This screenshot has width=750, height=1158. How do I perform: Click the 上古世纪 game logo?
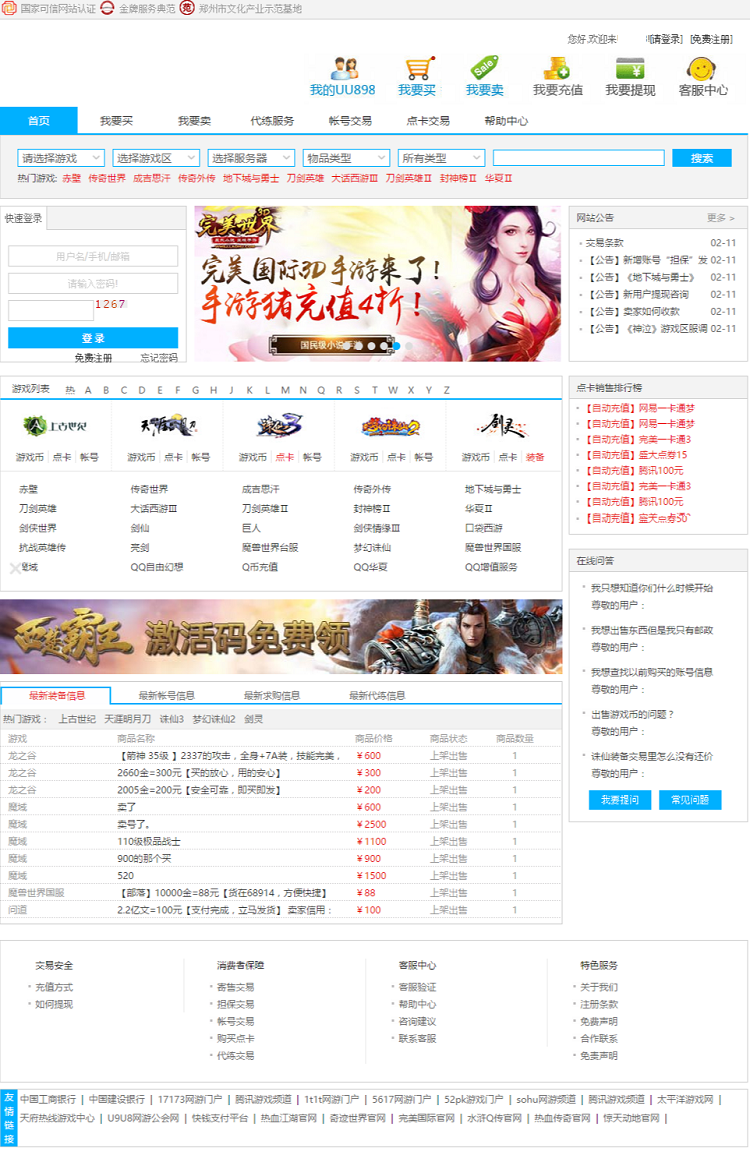coord(56,426)
